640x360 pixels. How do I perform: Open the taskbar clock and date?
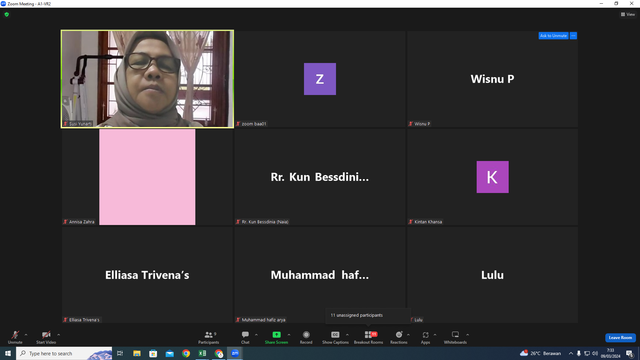(611, 353)
